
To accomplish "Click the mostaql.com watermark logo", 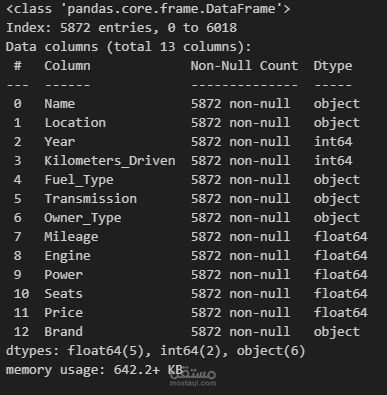I will point(193,377).
